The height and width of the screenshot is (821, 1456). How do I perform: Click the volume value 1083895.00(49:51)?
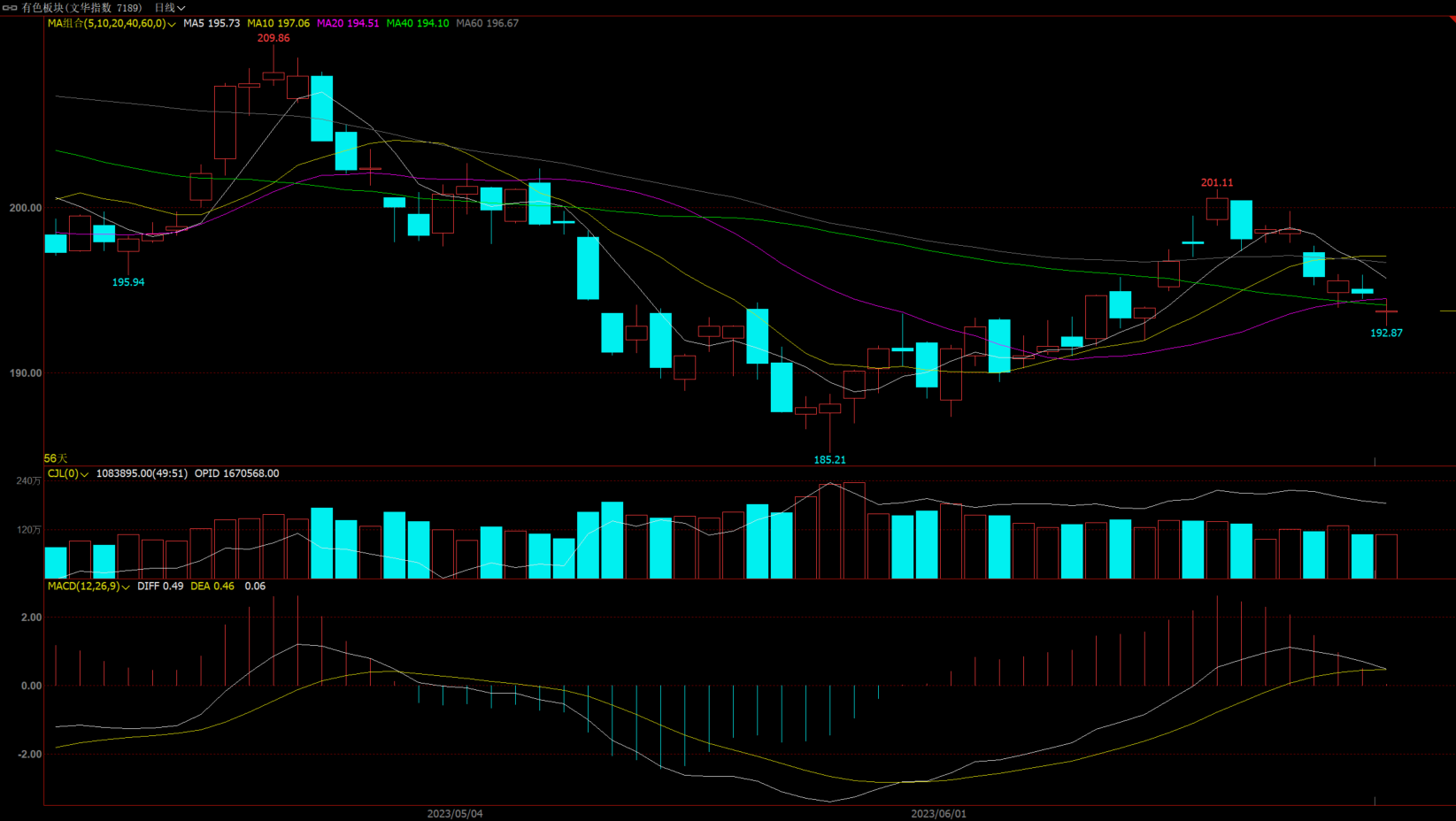click(142, 474)
